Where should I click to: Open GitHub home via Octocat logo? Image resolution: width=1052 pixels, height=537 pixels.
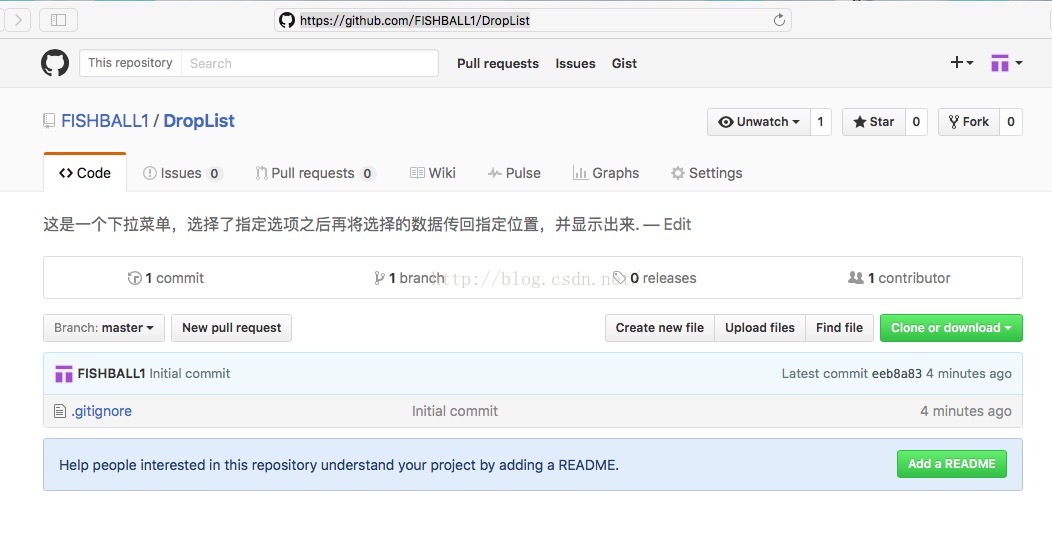pyautogui.click(x=55, y=63)
